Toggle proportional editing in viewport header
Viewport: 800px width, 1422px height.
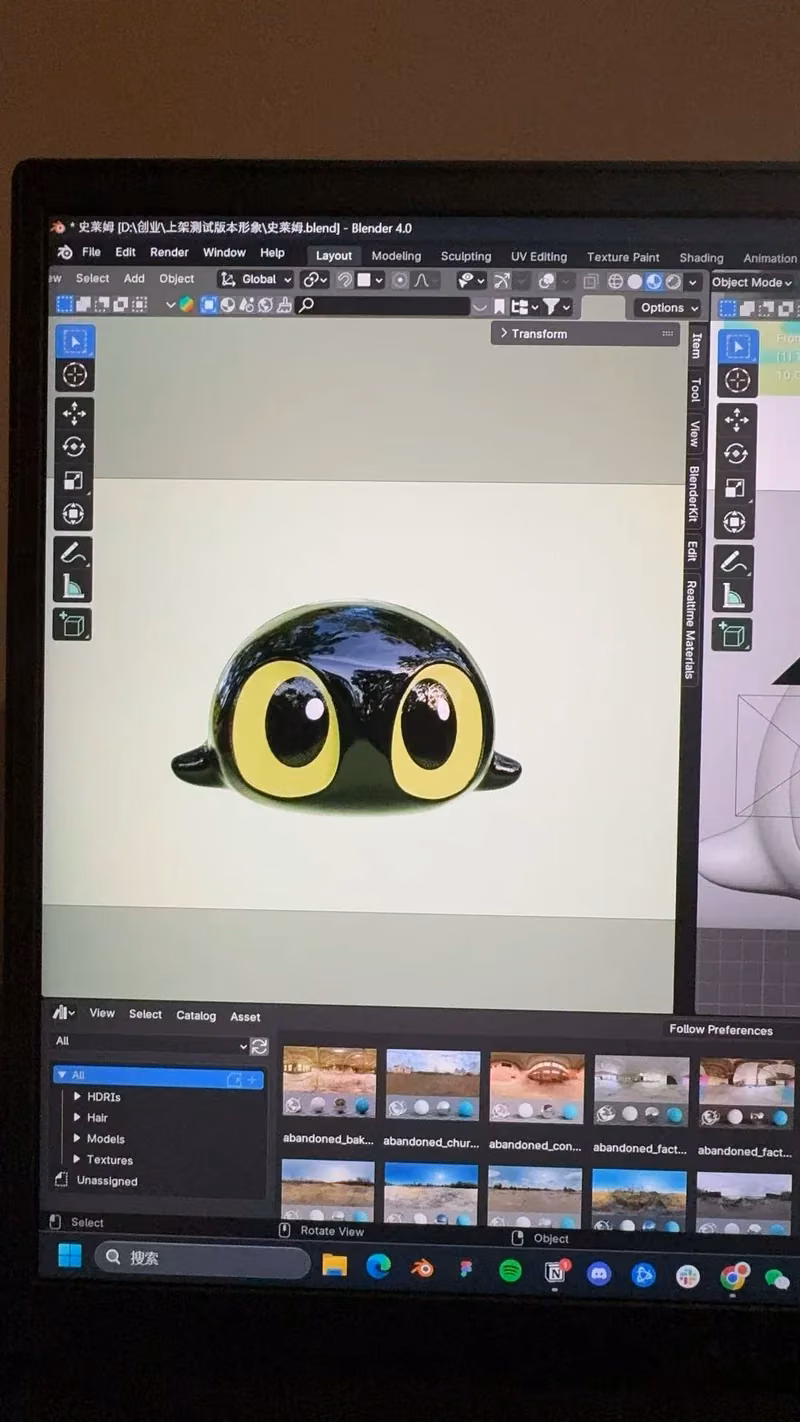400,280
